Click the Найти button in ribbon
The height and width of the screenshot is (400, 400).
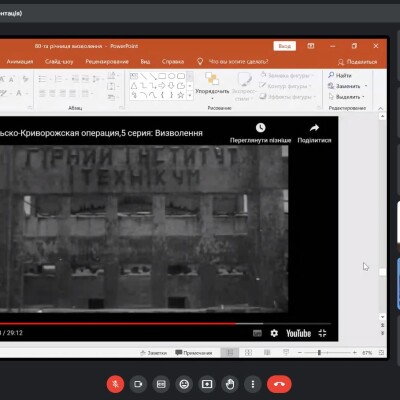coord(340,75)
